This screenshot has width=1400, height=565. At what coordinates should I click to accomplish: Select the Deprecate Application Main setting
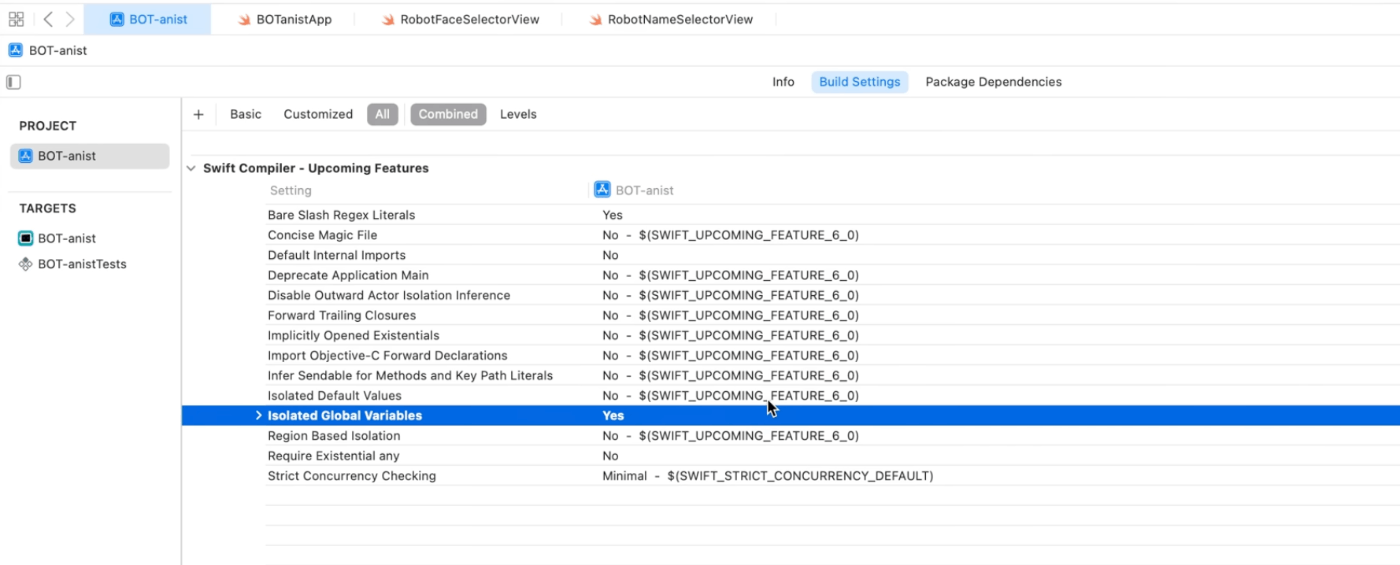(x=348, y=275)
